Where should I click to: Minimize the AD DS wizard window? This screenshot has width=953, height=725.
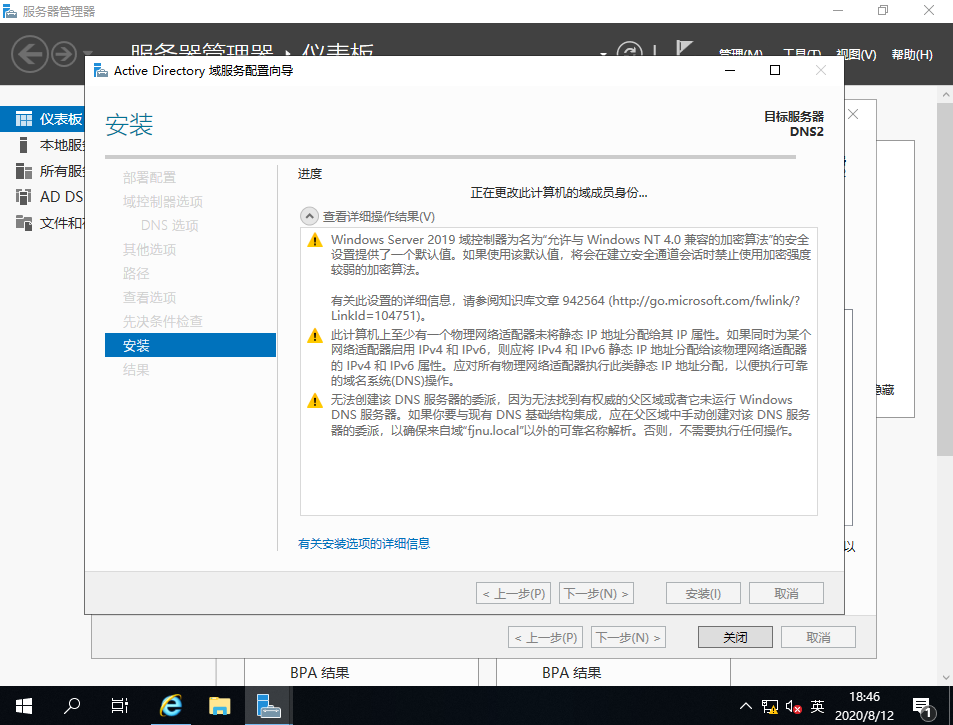point(730,70)
